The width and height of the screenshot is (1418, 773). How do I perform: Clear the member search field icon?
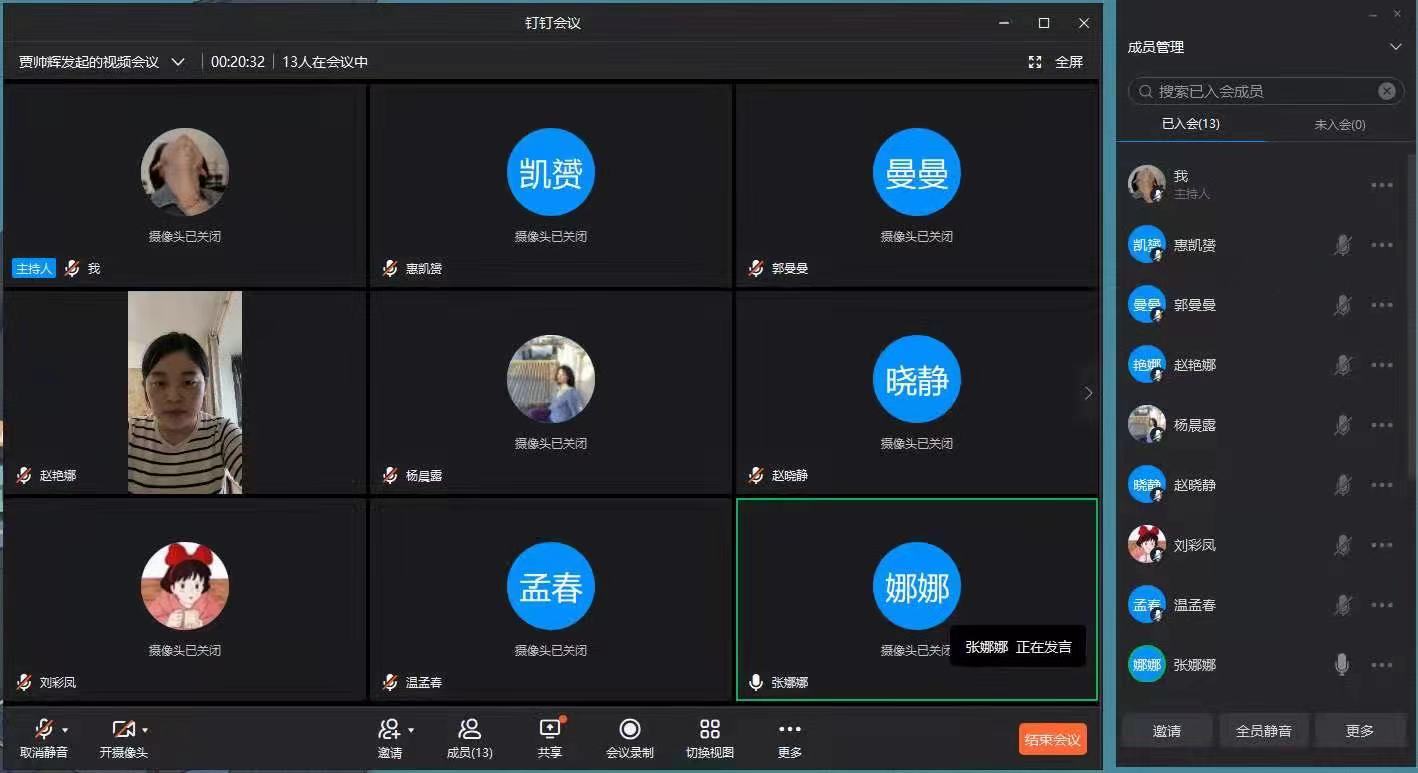[1386, 91]
